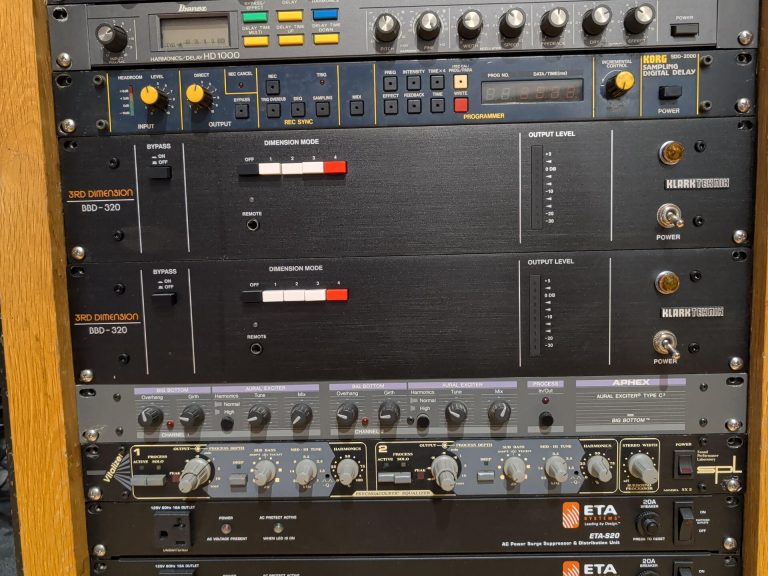Viewport: 768px width, 576px height.
Task: Push the blue Harmonics button on Ibanez HD1000
Action: coord(325,15)
